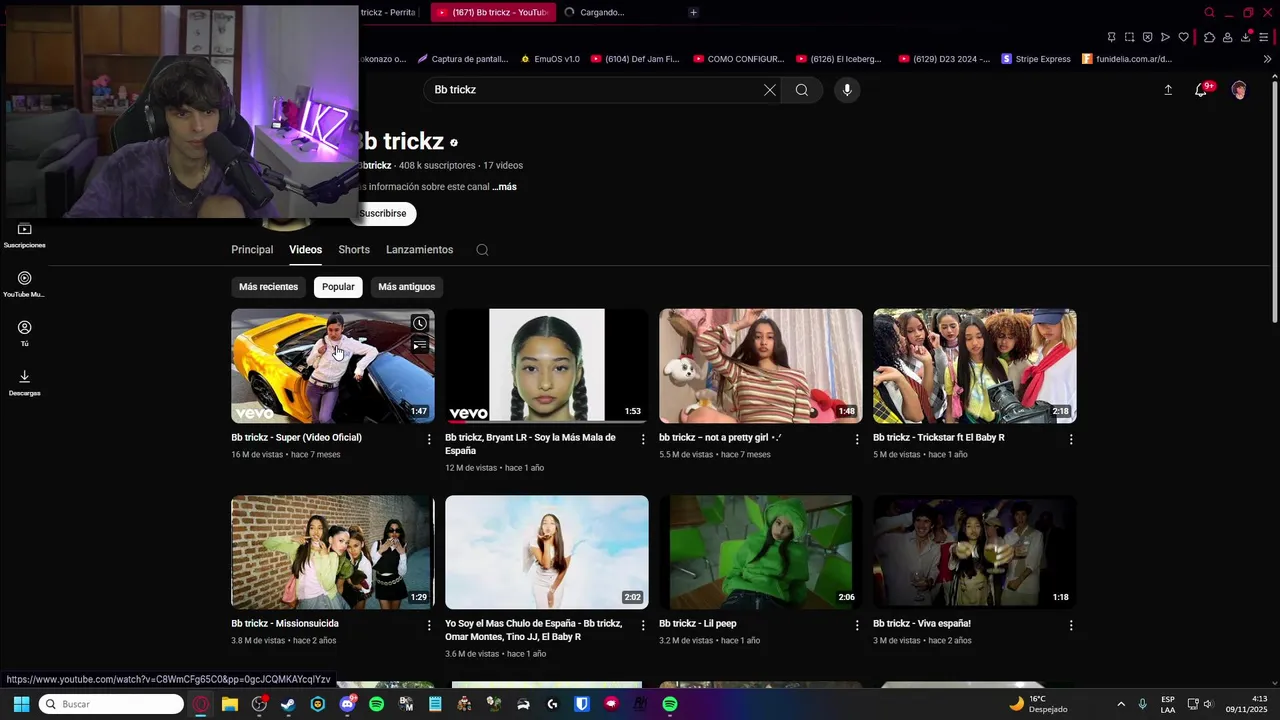Open options for Lil peep video
The height and width of the screenshot is (720, 1280).
(x=857, y=625)
